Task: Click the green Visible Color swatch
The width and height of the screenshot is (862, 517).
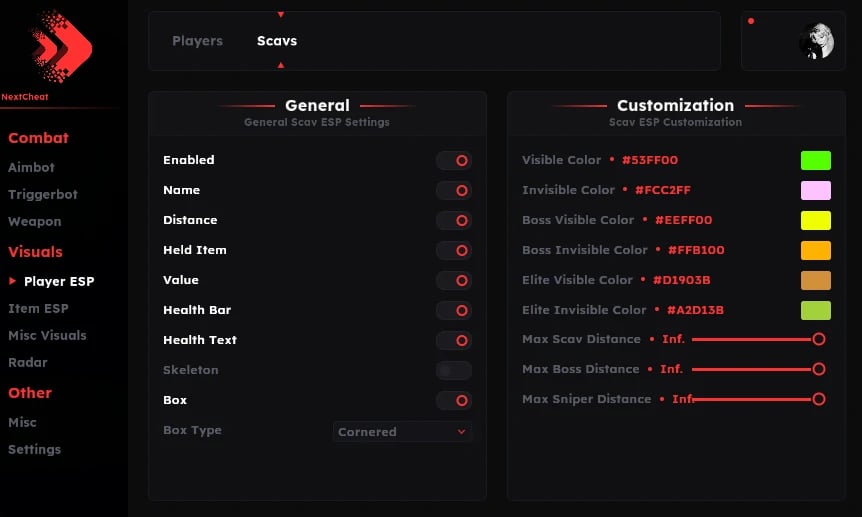Action: click(x=815, y=160)
